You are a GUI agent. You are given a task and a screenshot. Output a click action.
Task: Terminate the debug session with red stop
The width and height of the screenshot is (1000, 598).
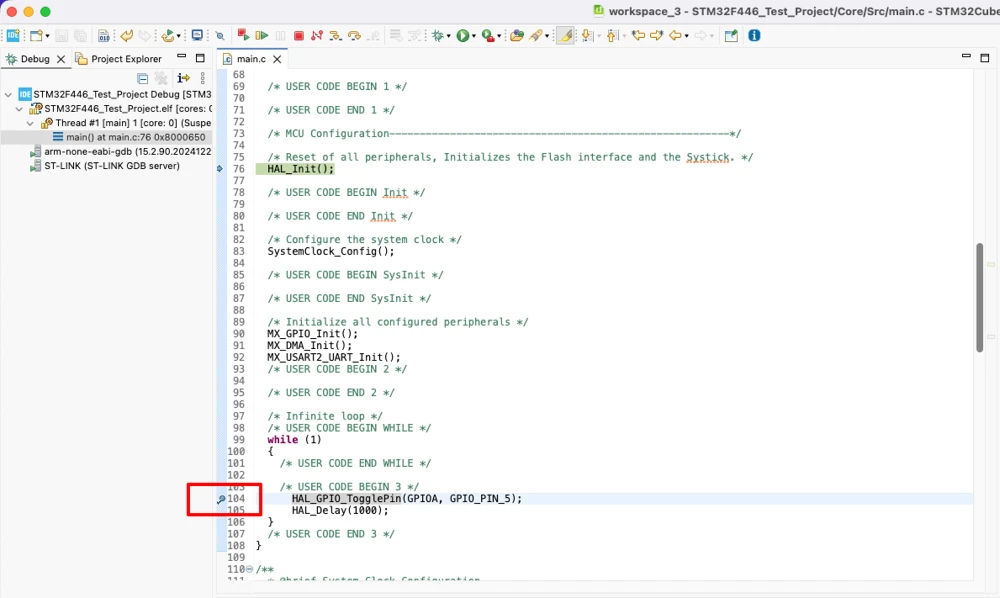pos(298,36)
